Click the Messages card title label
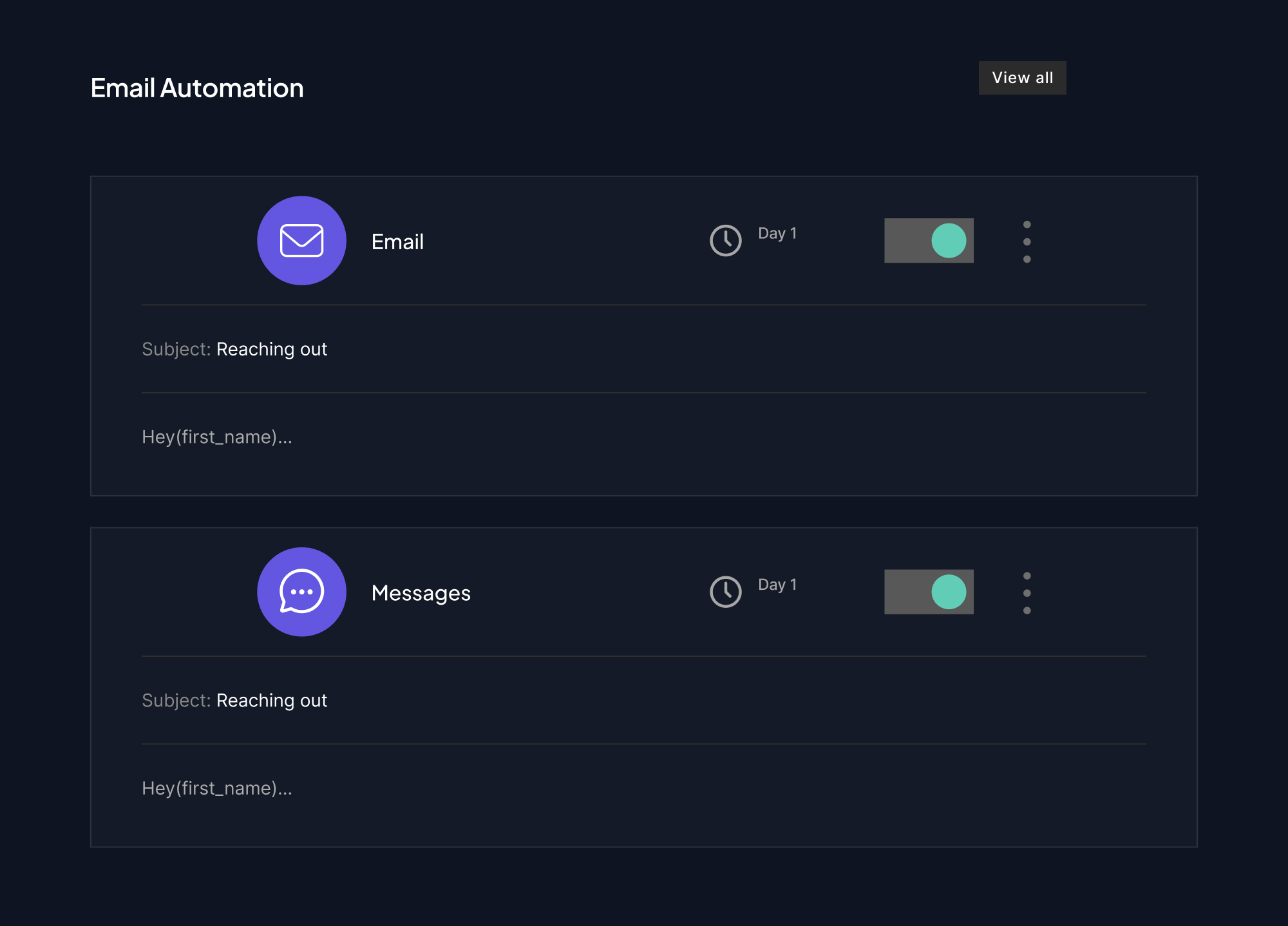Viewport: 1288px width, 926px height. [421, 593]
